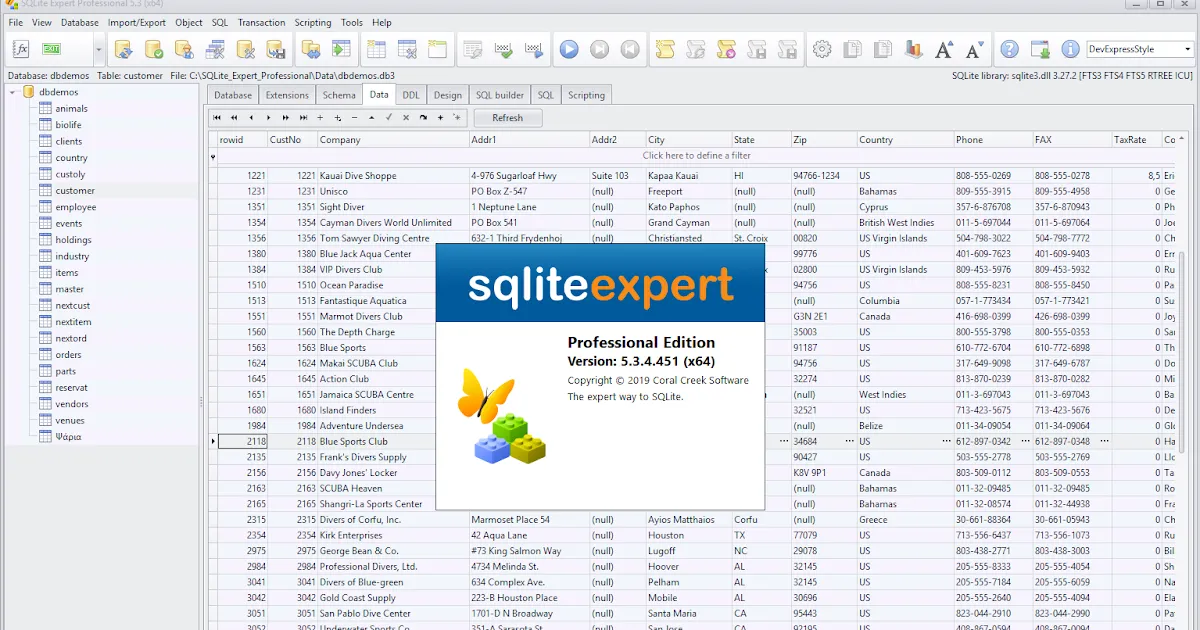Open the dropdown arrow next to EXIT icon
The height and width of the screenshot is (630, 1200).
tap(98, 49)
